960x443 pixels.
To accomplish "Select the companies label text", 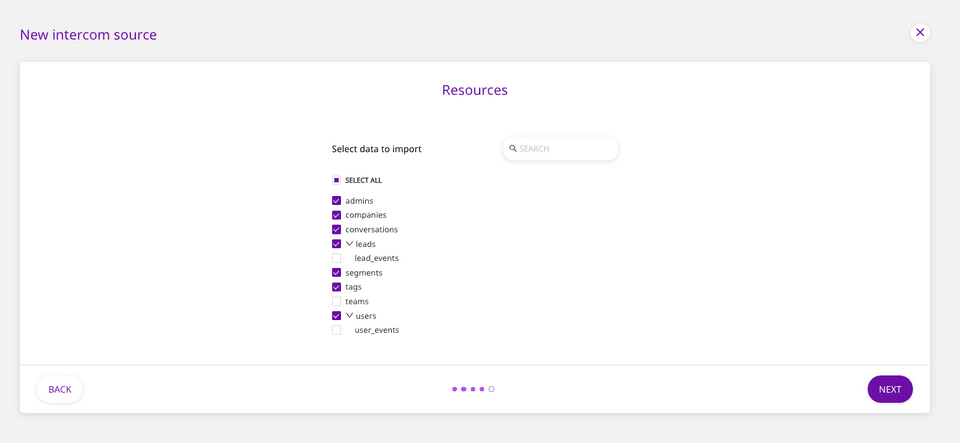I will click(x=366, y=215).
